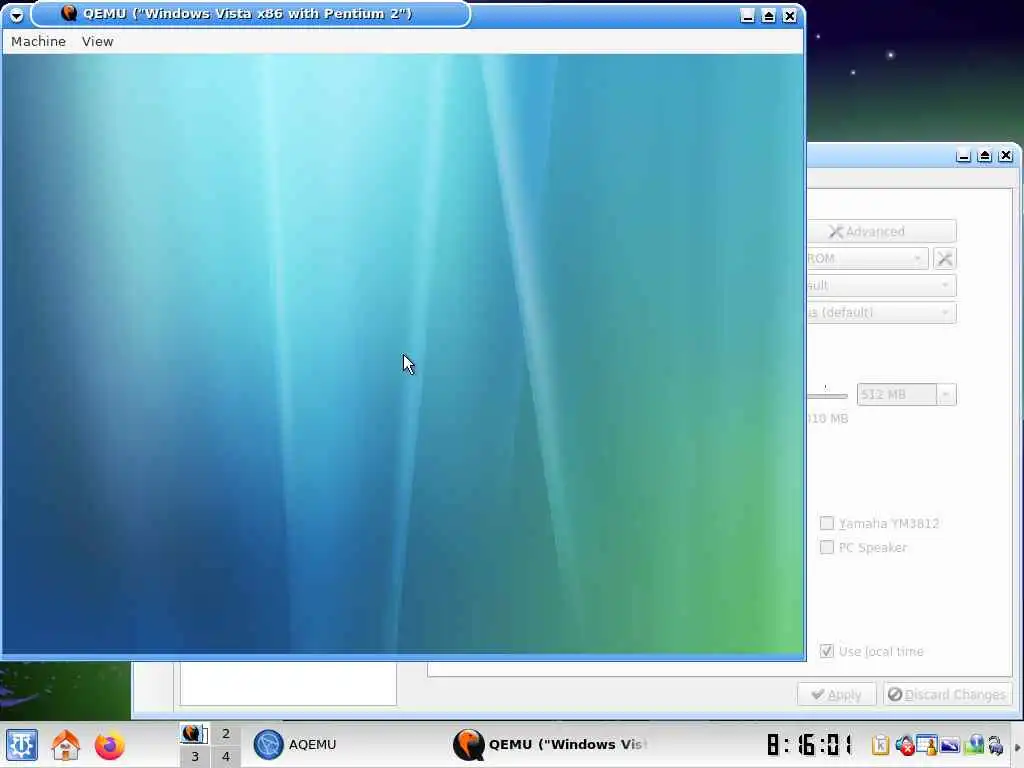Enable the Yamaha YM3812 checkbox

pos(827,523)
